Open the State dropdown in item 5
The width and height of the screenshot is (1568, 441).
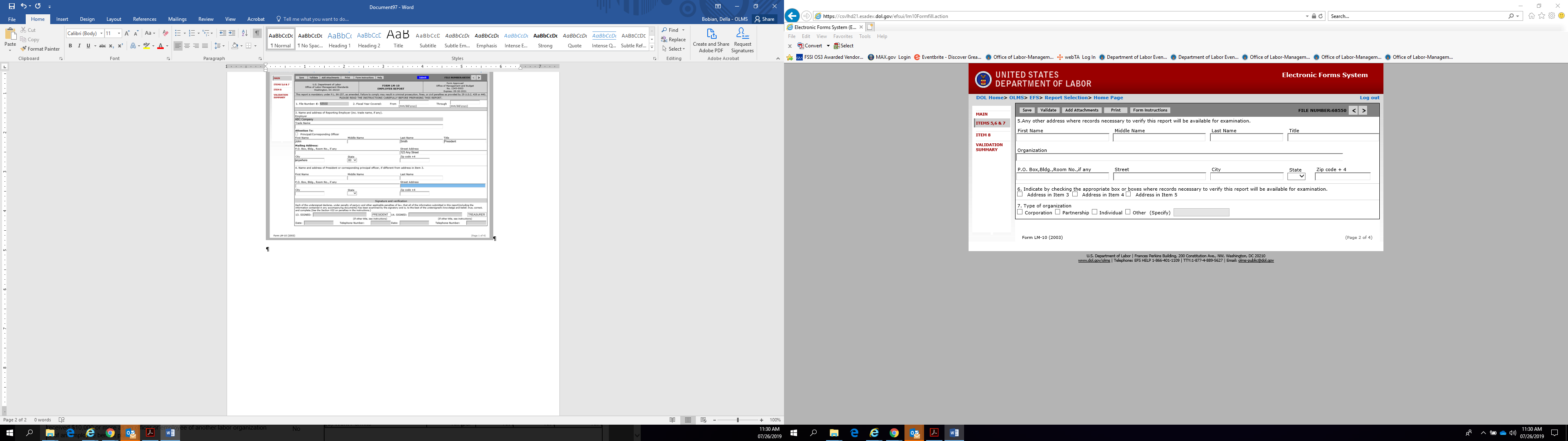point(1296,177)
